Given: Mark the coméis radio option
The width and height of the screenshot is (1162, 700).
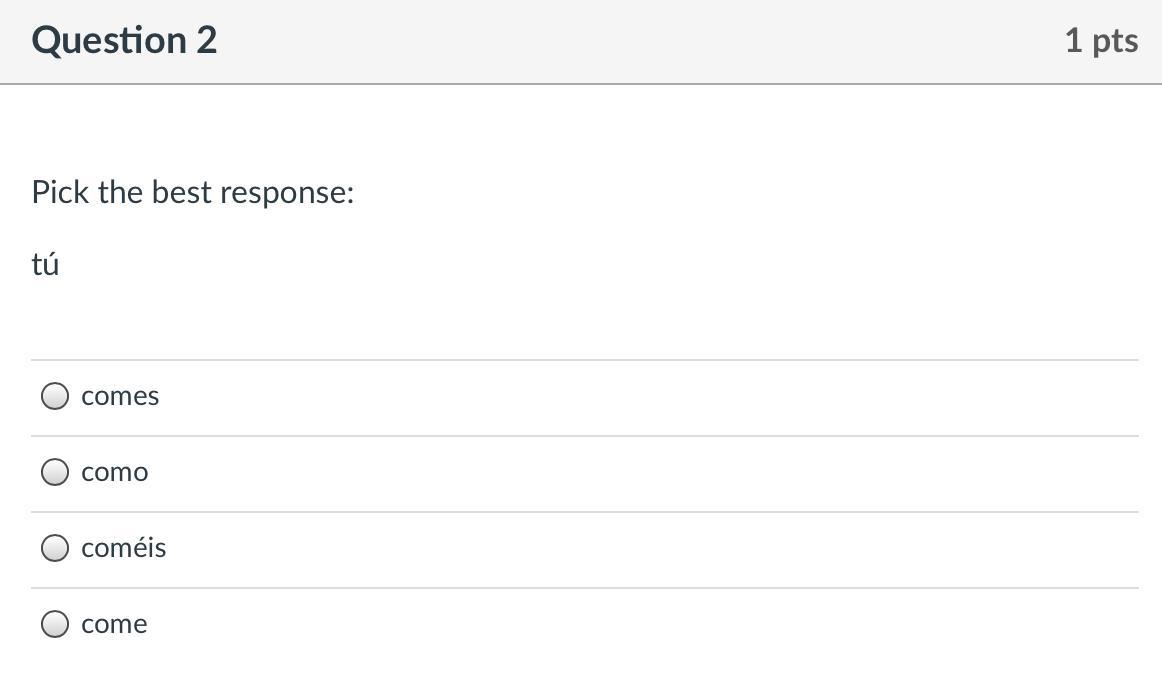Looking at the screenshot, I should [55, 548].
